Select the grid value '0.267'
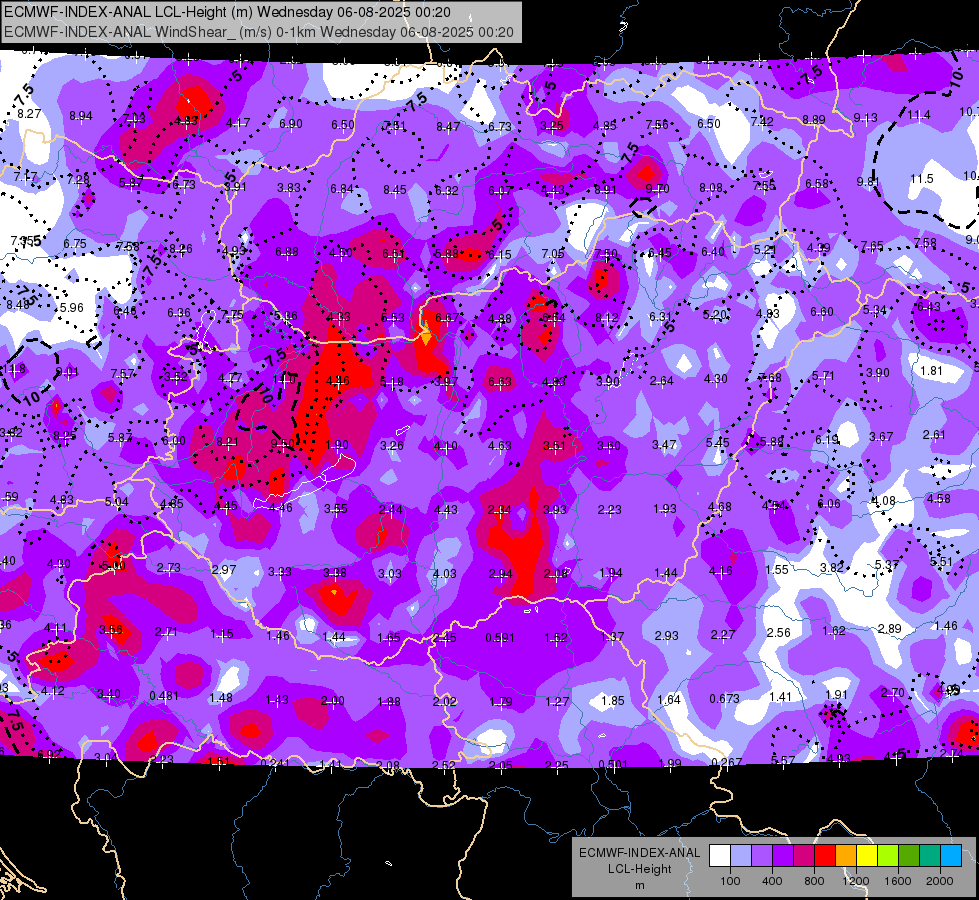Screen dimensions: 979x900 point(727,762)
